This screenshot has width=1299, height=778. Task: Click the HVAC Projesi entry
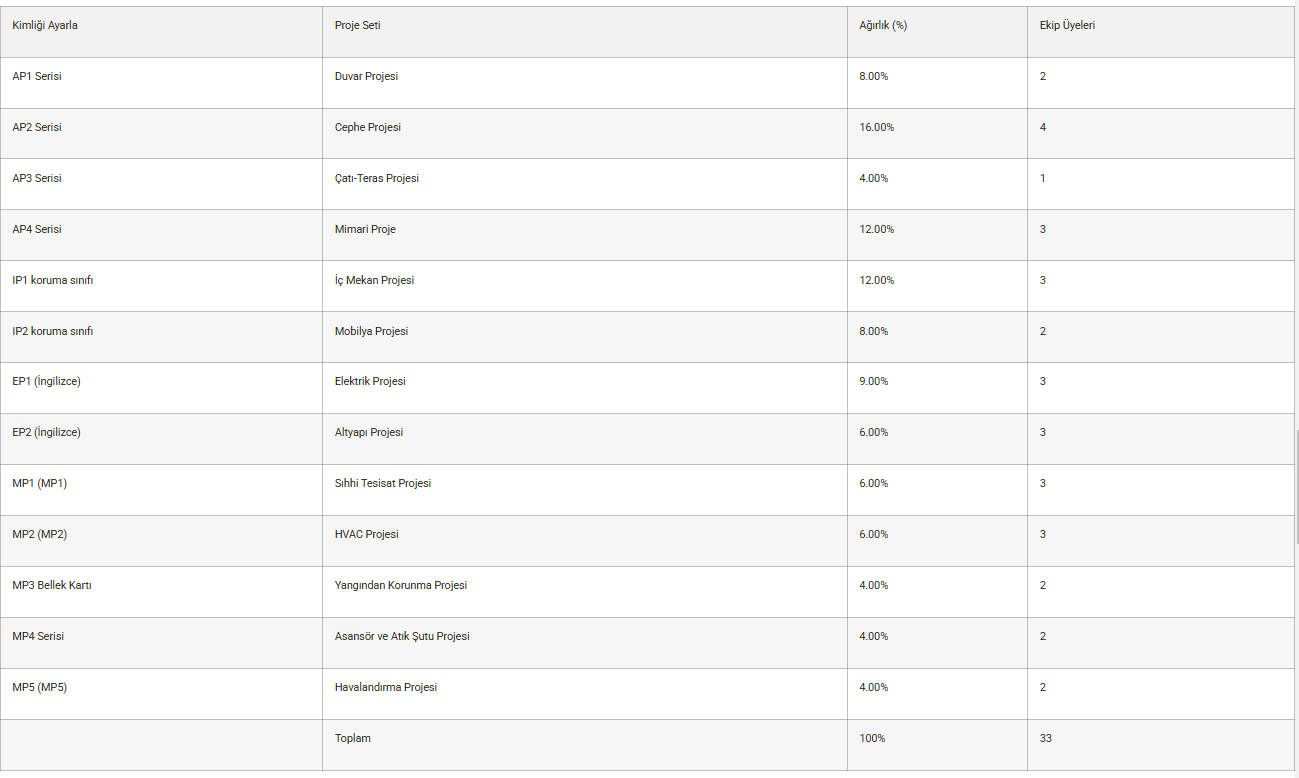coord(367,534)
